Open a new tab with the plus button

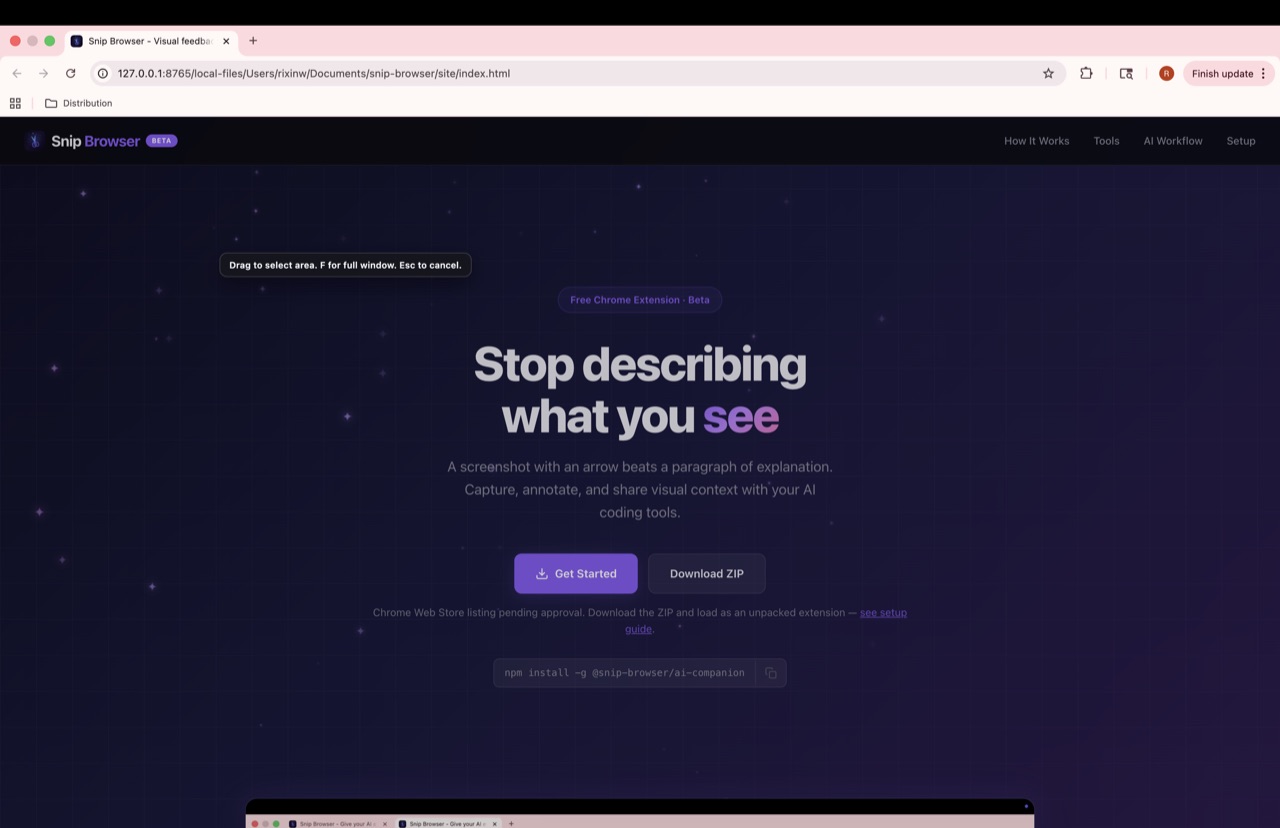pos(253,41)
